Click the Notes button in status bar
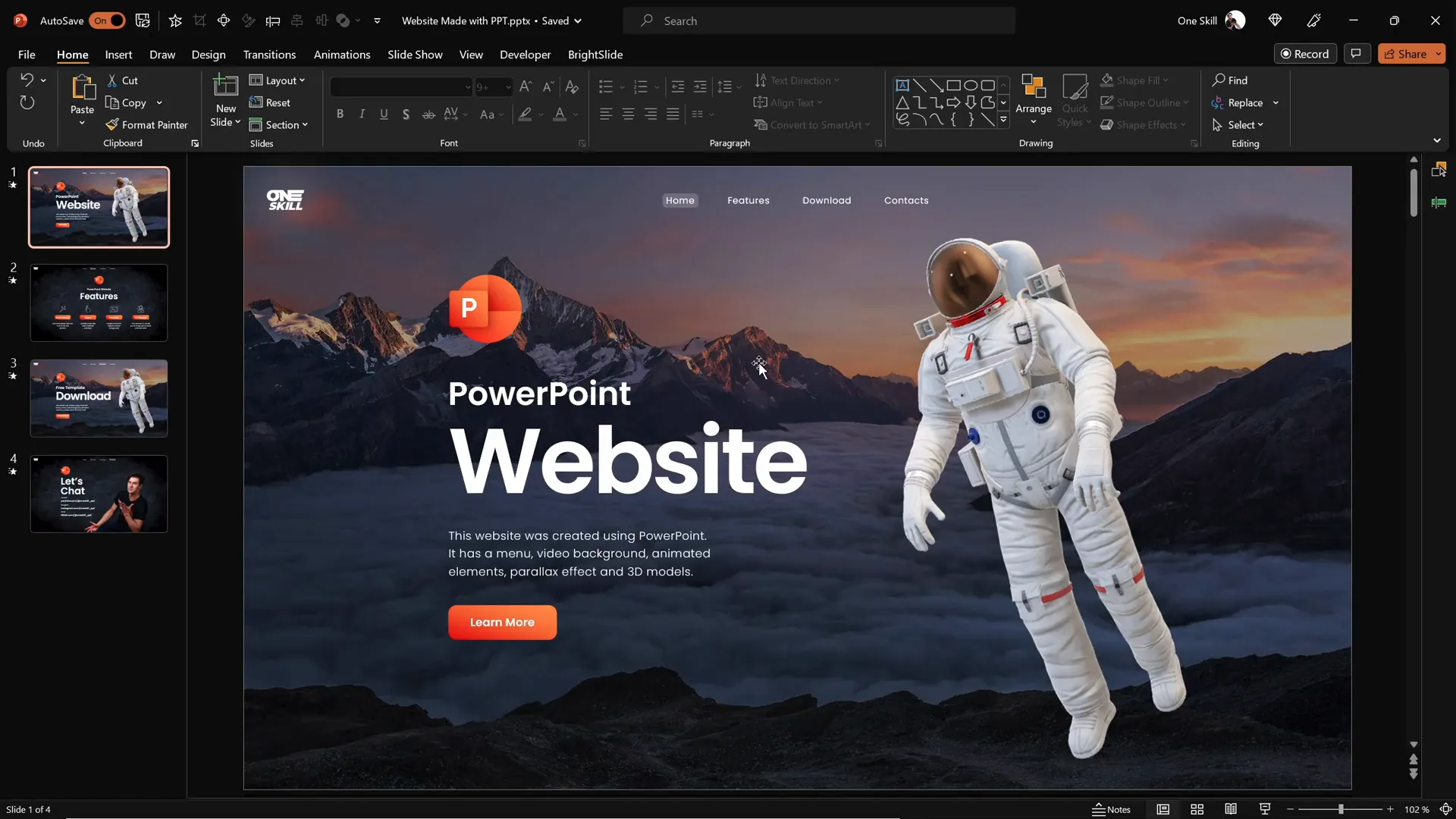1456x819 pixels. click(1111, 809)
